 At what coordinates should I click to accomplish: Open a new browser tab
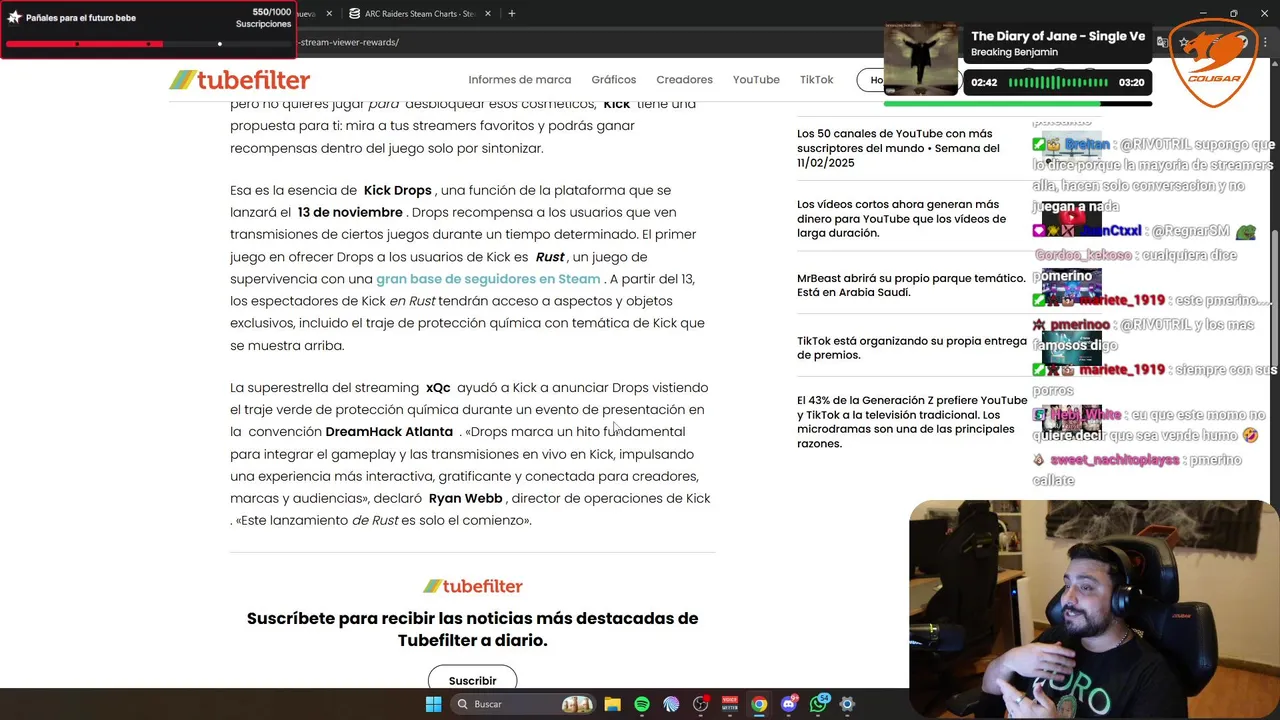pyautogui.click(x=512, y=14)
